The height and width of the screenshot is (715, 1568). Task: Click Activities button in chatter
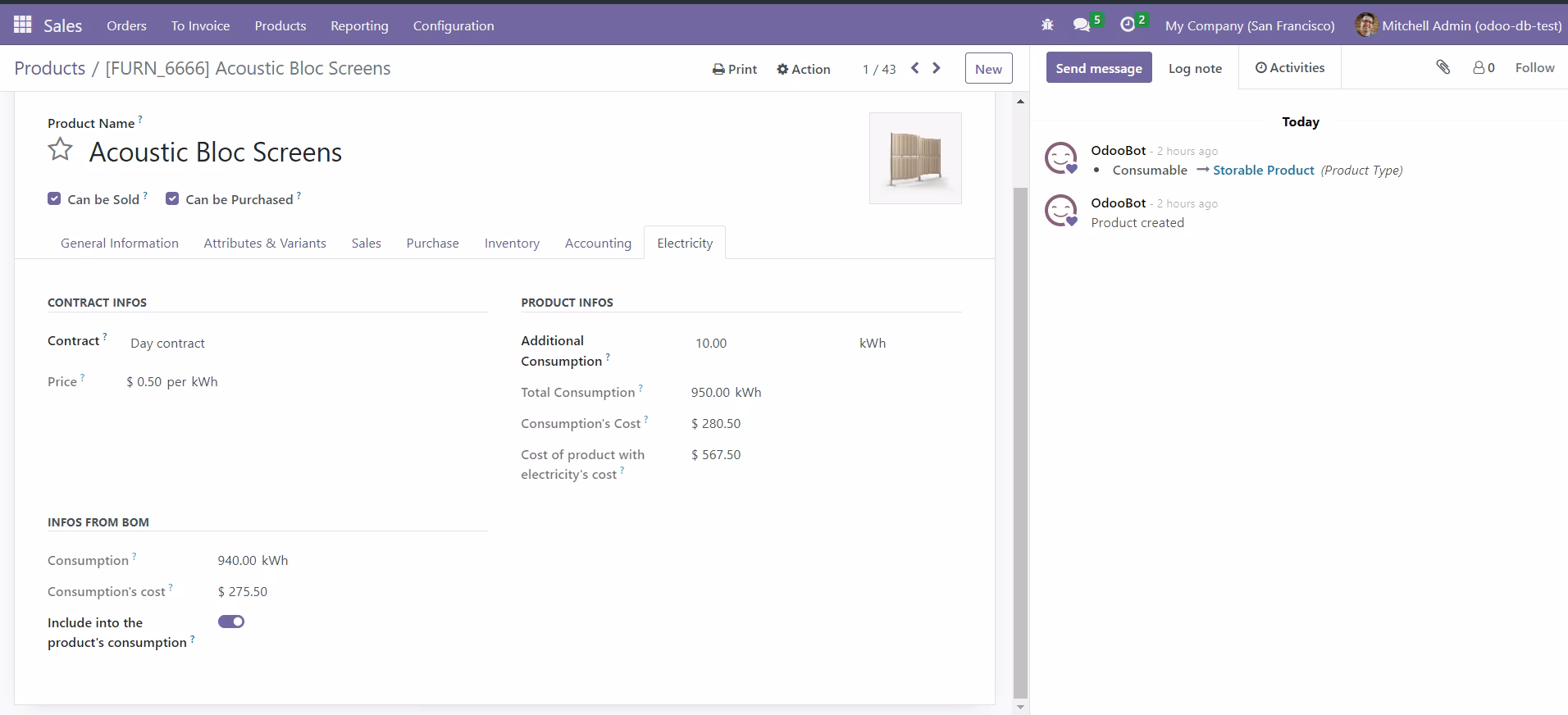tap(1290, 68)
